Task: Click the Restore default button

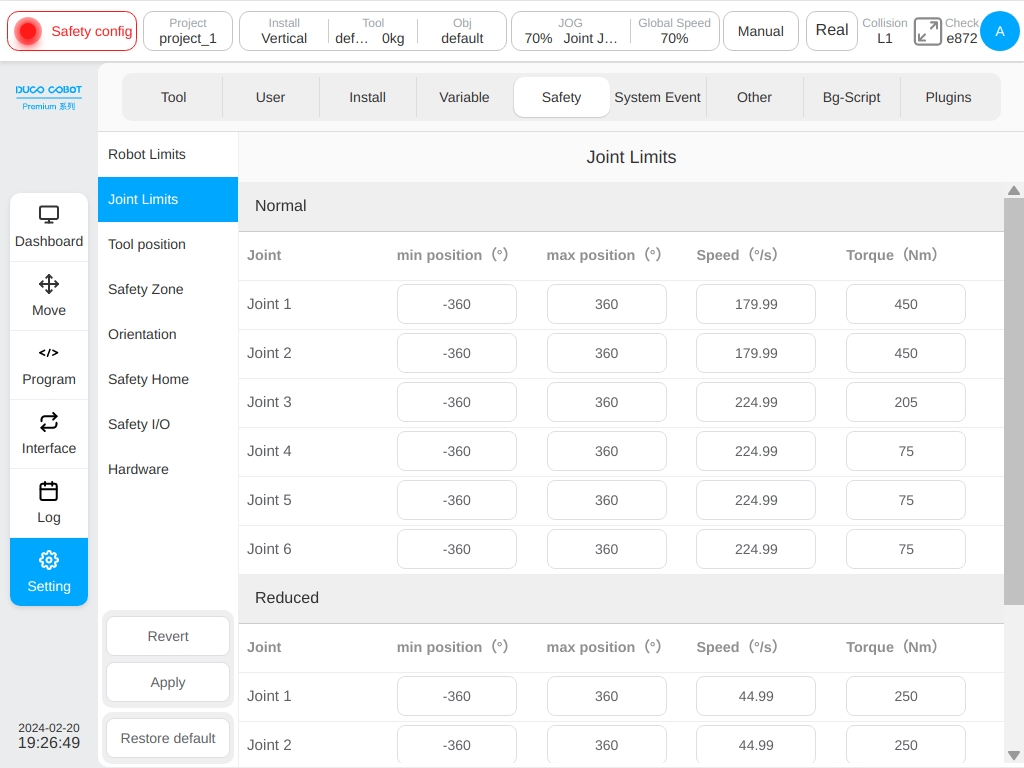Action: point(168,738)
